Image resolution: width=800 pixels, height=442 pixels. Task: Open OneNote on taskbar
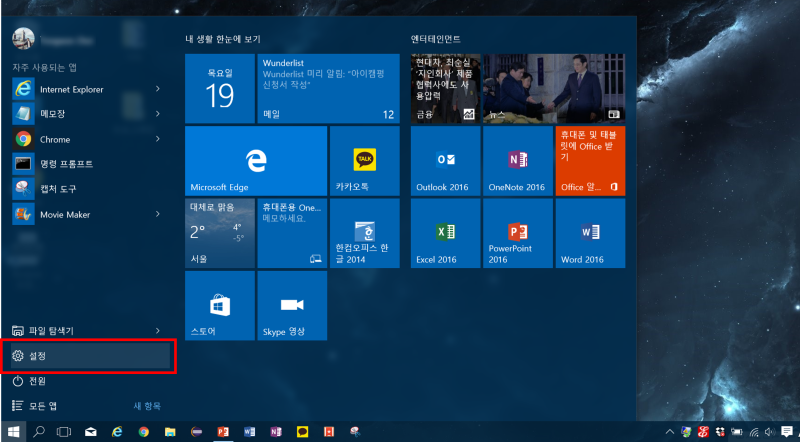tap(276, 432)
